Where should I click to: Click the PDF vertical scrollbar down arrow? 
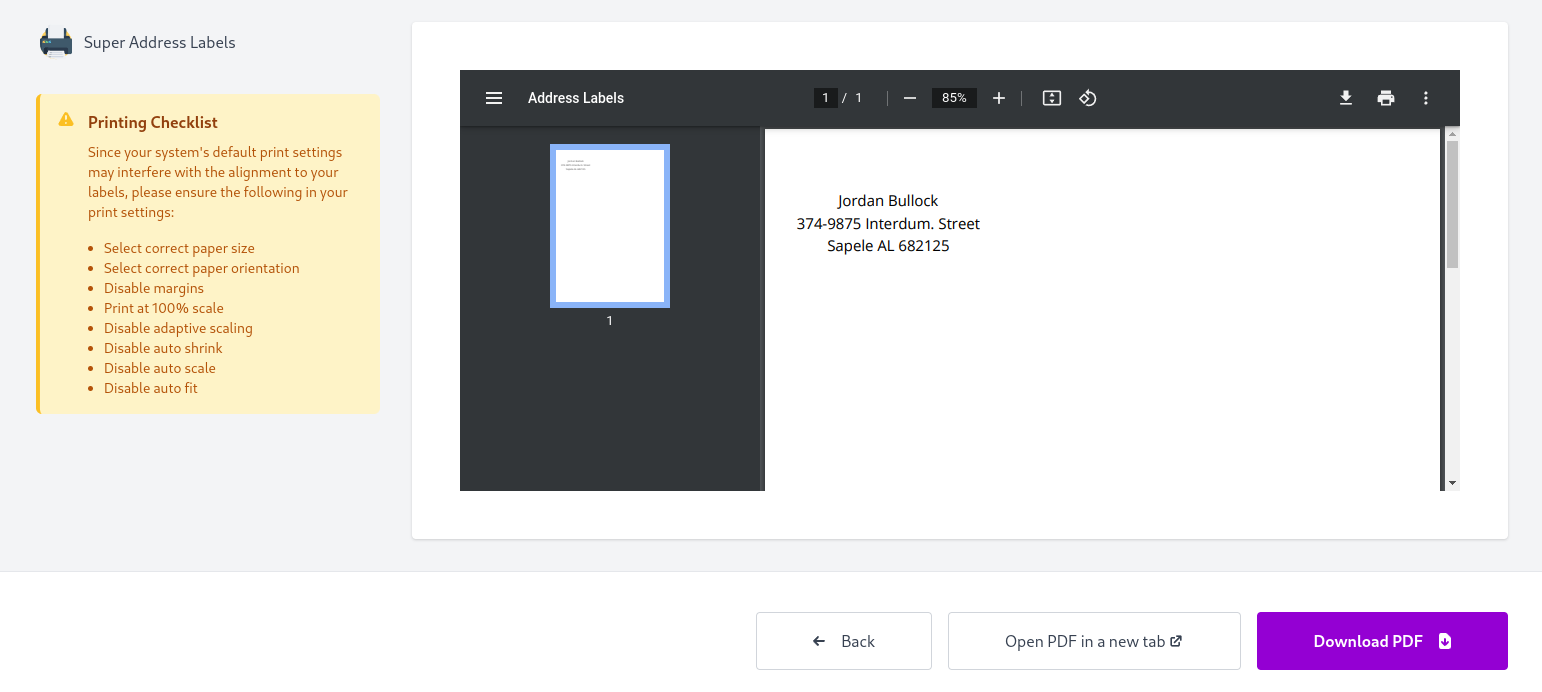tap(1451, 483)
